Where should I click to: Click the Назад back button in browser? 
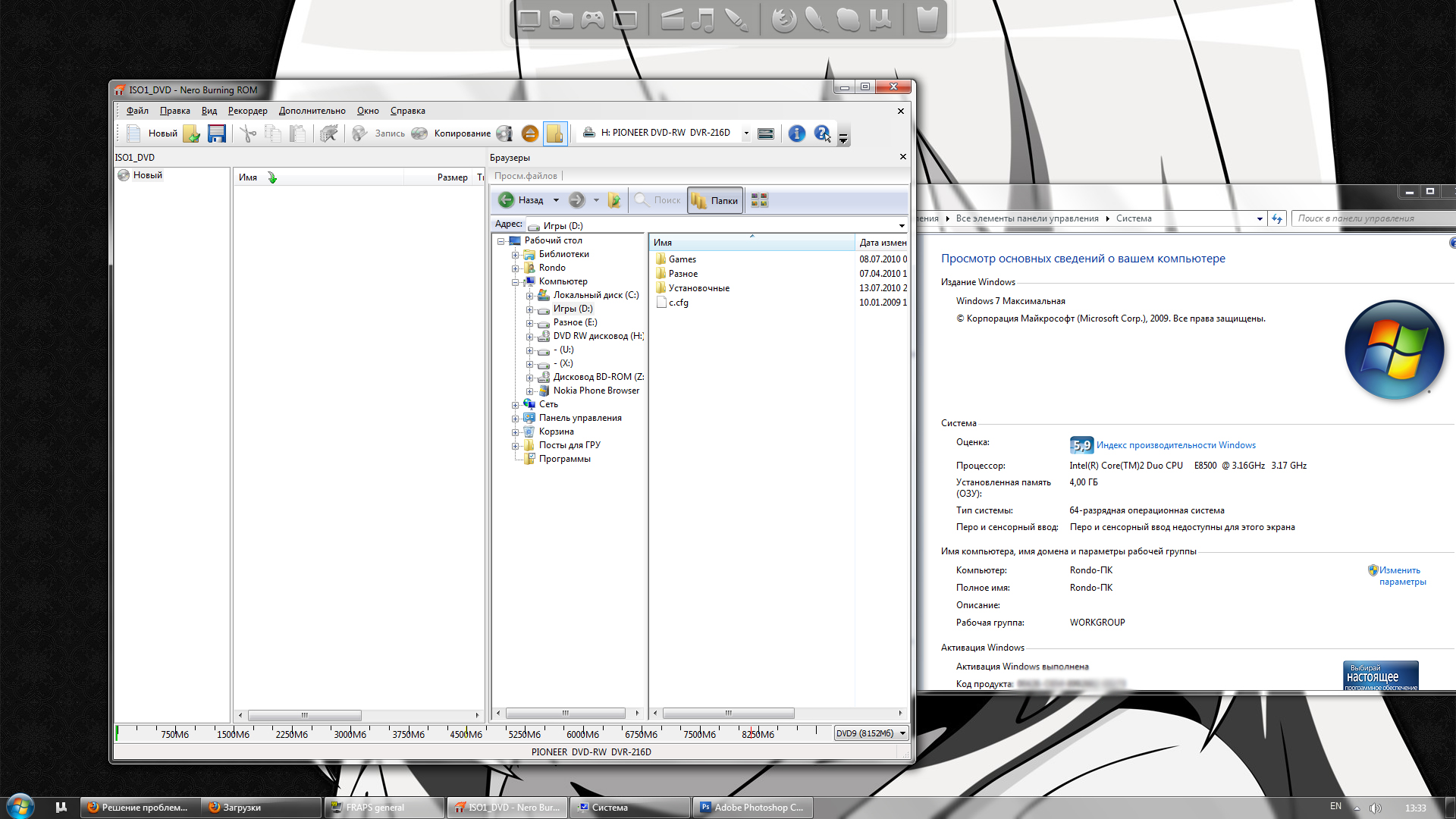click(x=522, y=200)
